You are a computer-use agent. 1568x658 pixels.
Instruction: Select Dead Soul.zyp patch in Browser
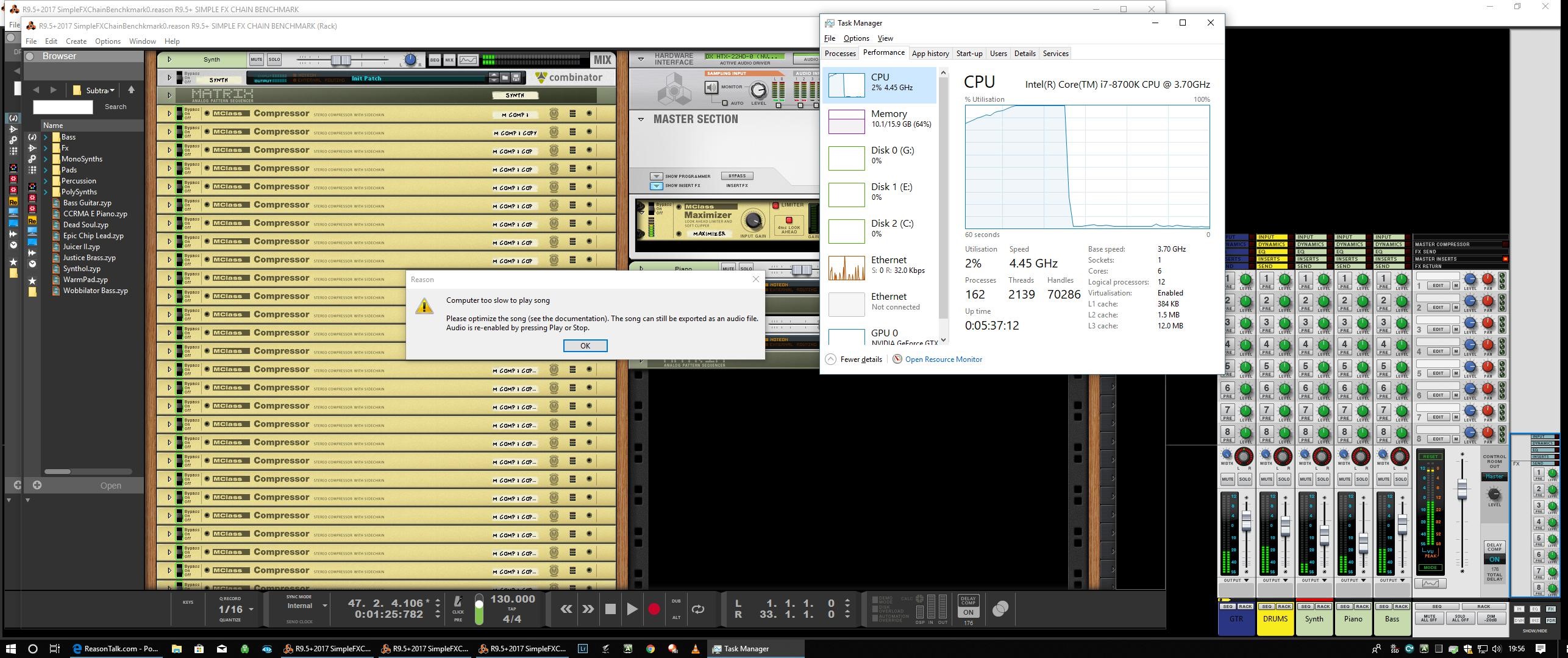coord(85,225)
